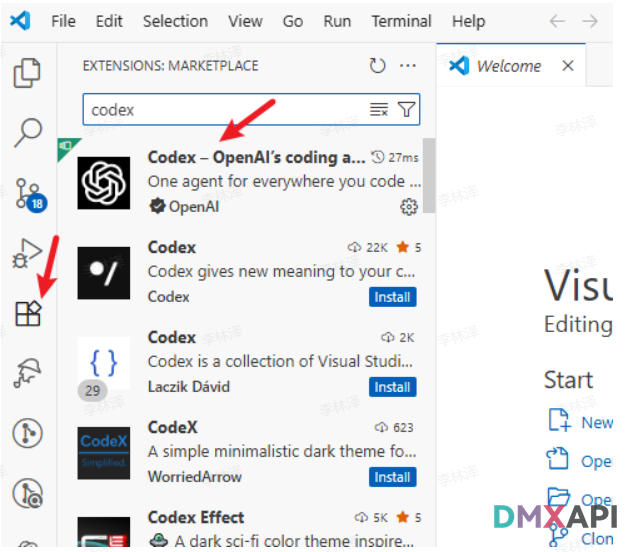Click the OpenAI logo extension thumbnail
The width and height of the screenshot is (639, 552).
(x=104, y=183)
